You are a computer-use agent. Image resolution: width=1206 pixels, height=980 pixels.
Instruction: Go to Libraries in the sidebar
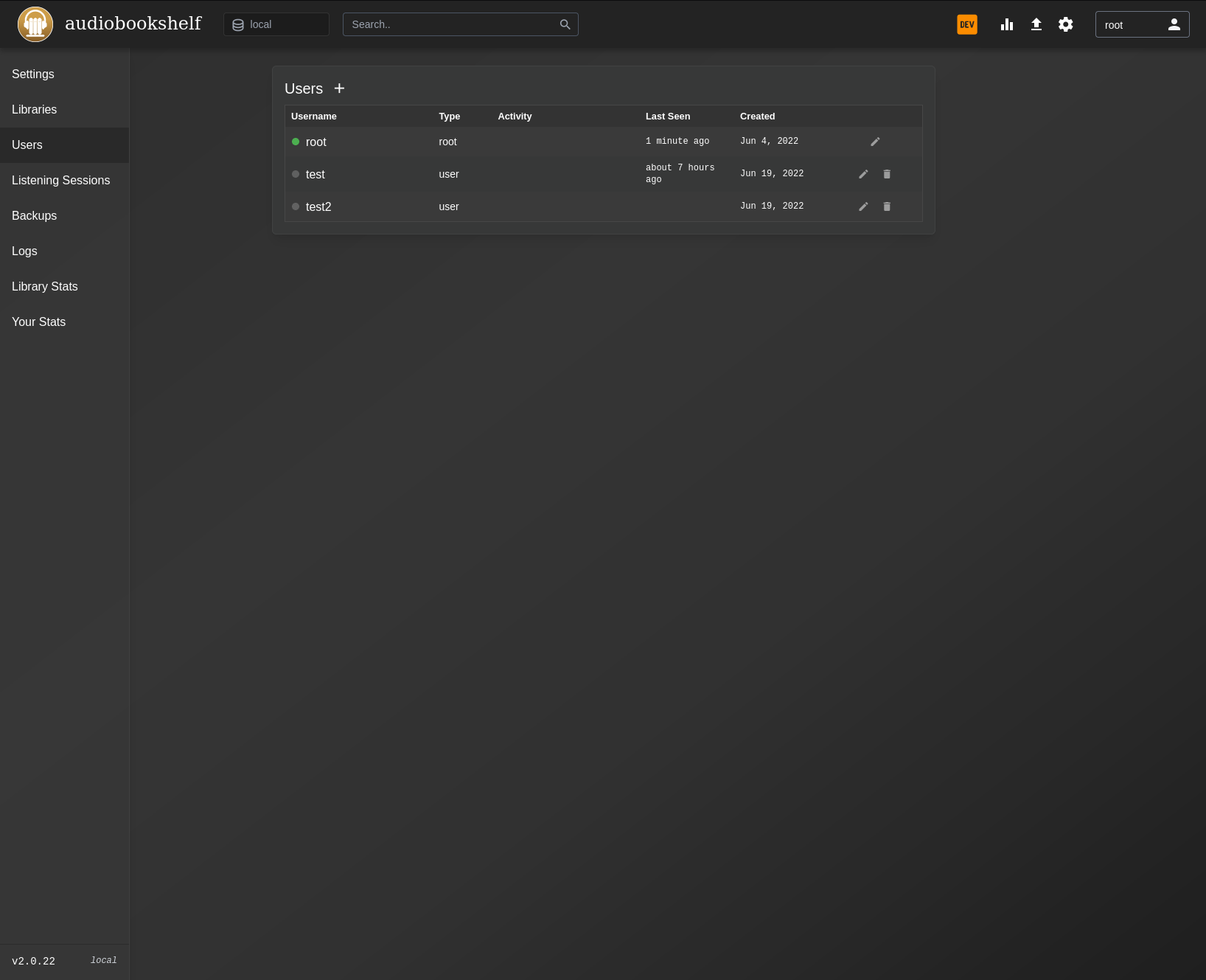pyautogui.click(x=65, y=110)
